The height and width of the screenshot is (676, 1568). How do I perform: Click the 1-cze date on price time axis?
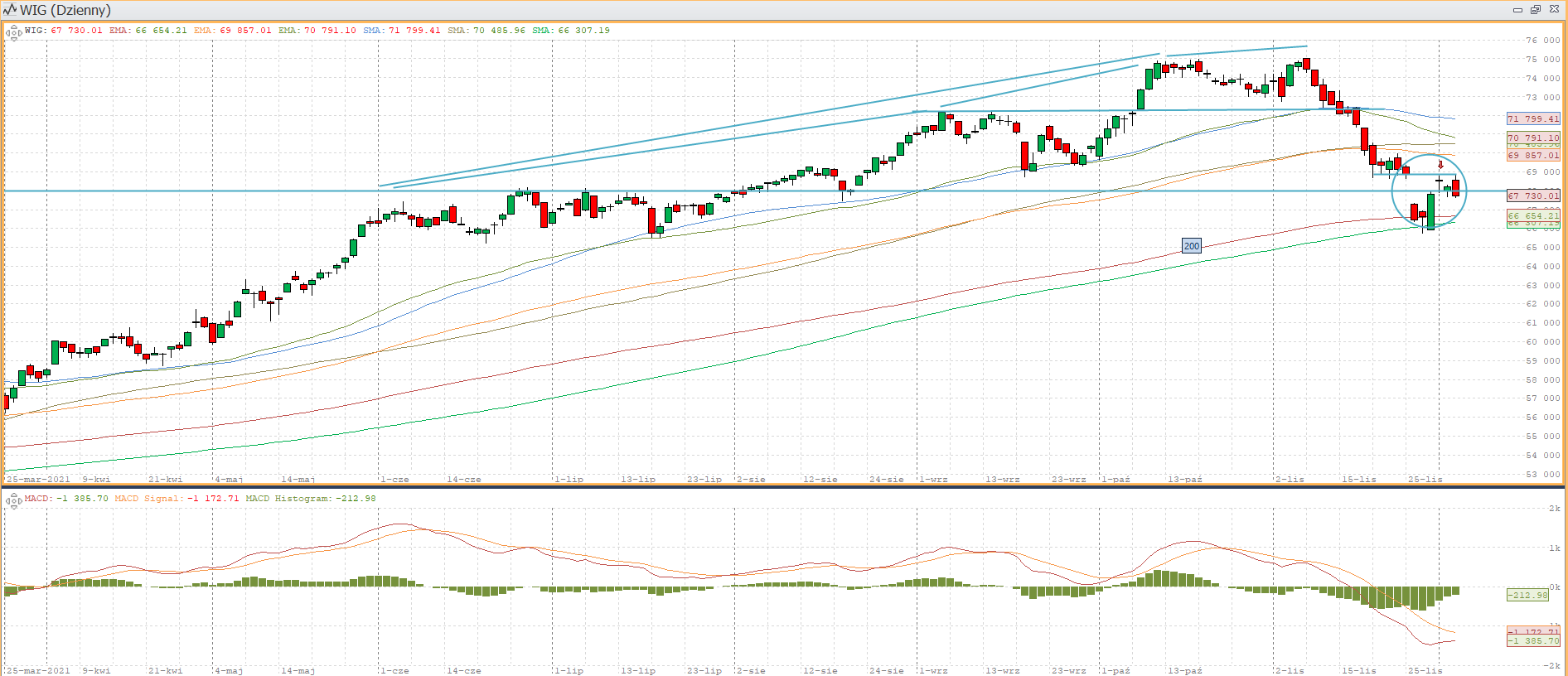coord(394,479)
